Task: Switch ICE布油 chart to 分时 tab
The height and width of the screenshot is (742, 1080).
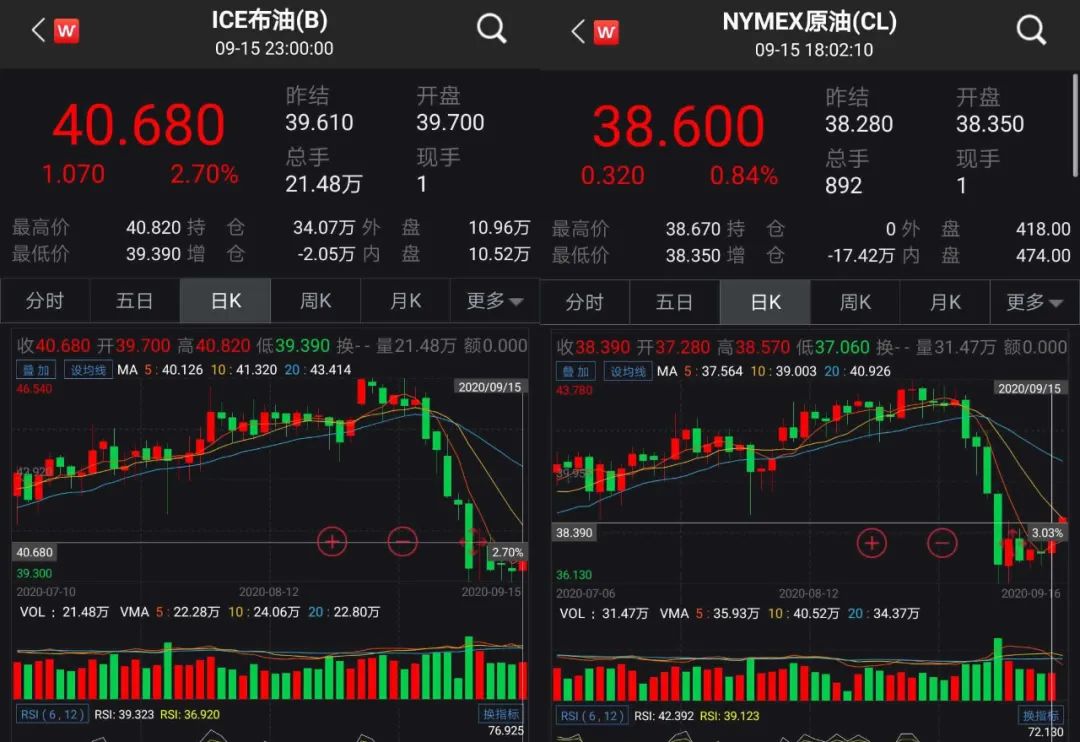Action: point(45,301)
